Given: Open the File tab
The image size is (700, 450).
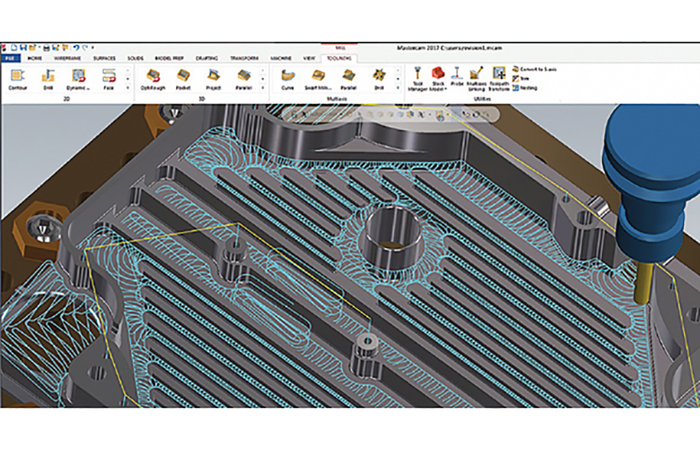Looking at the screenshot, I should click(9, 58).
